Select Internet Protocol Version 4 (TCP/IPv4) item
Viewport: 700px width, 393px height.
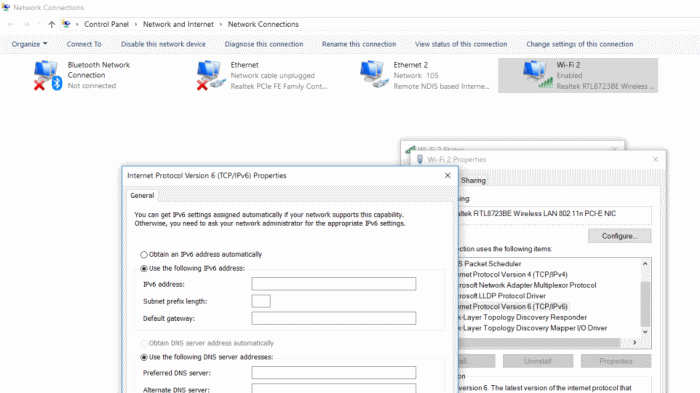pyautogui.click(x=513, y=275)
